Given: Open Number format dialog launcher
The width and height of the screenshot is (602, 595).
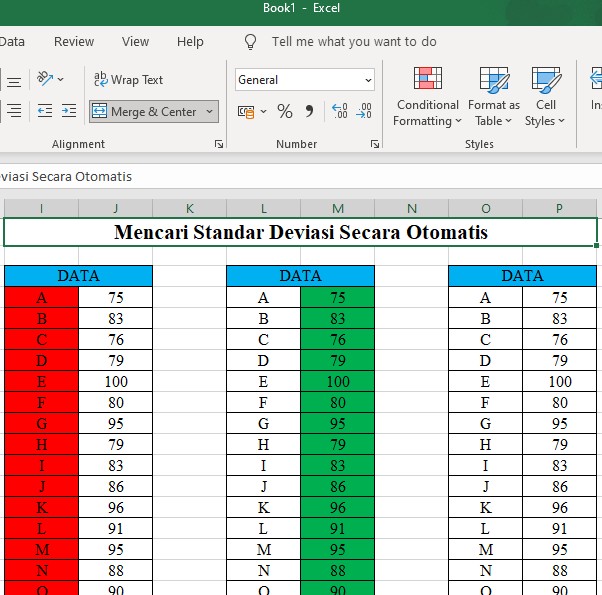Looking at the screenshot, I should pos(375,144).
